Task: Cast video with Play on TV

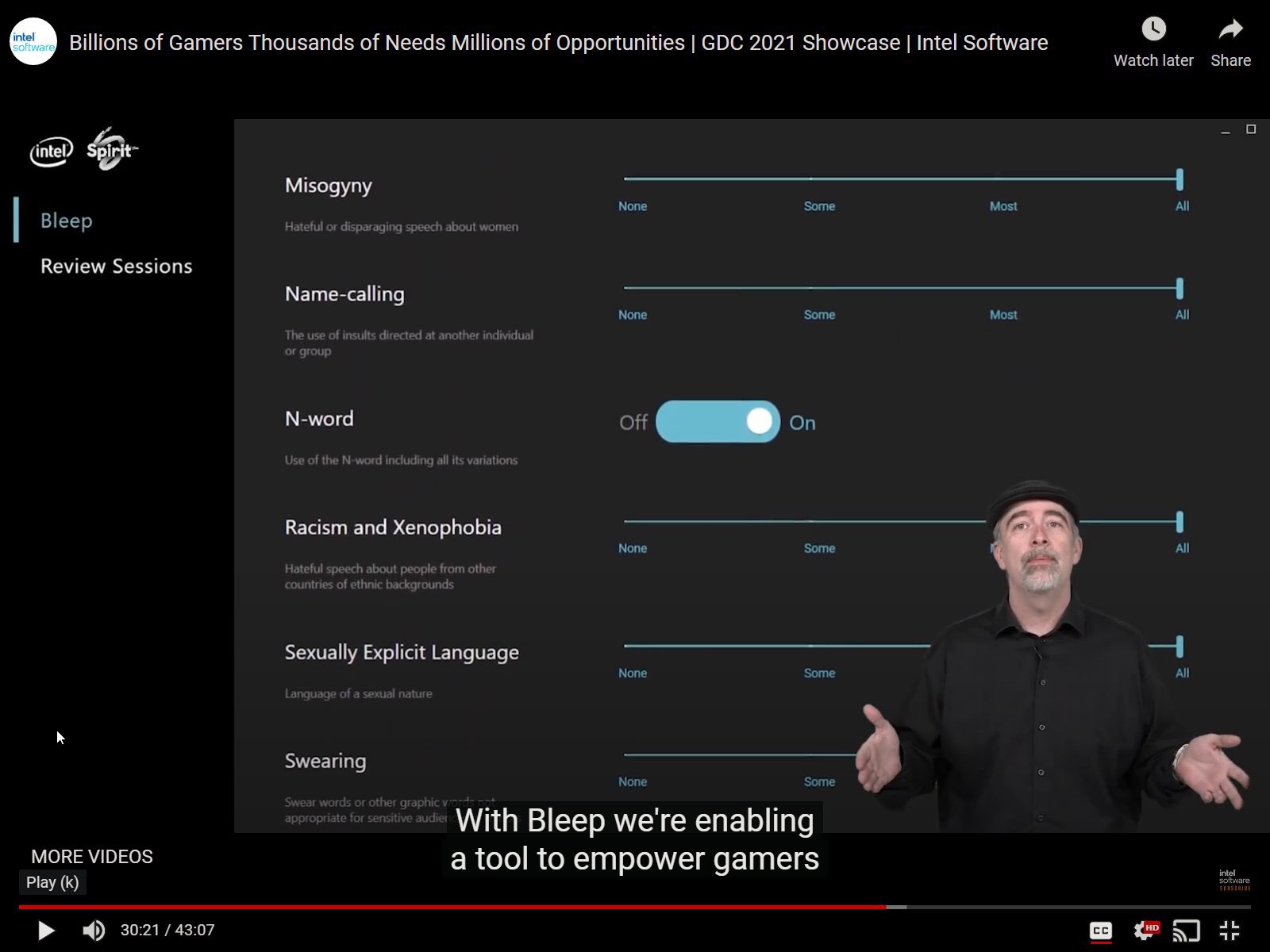Action: (x=1187, y=930)
